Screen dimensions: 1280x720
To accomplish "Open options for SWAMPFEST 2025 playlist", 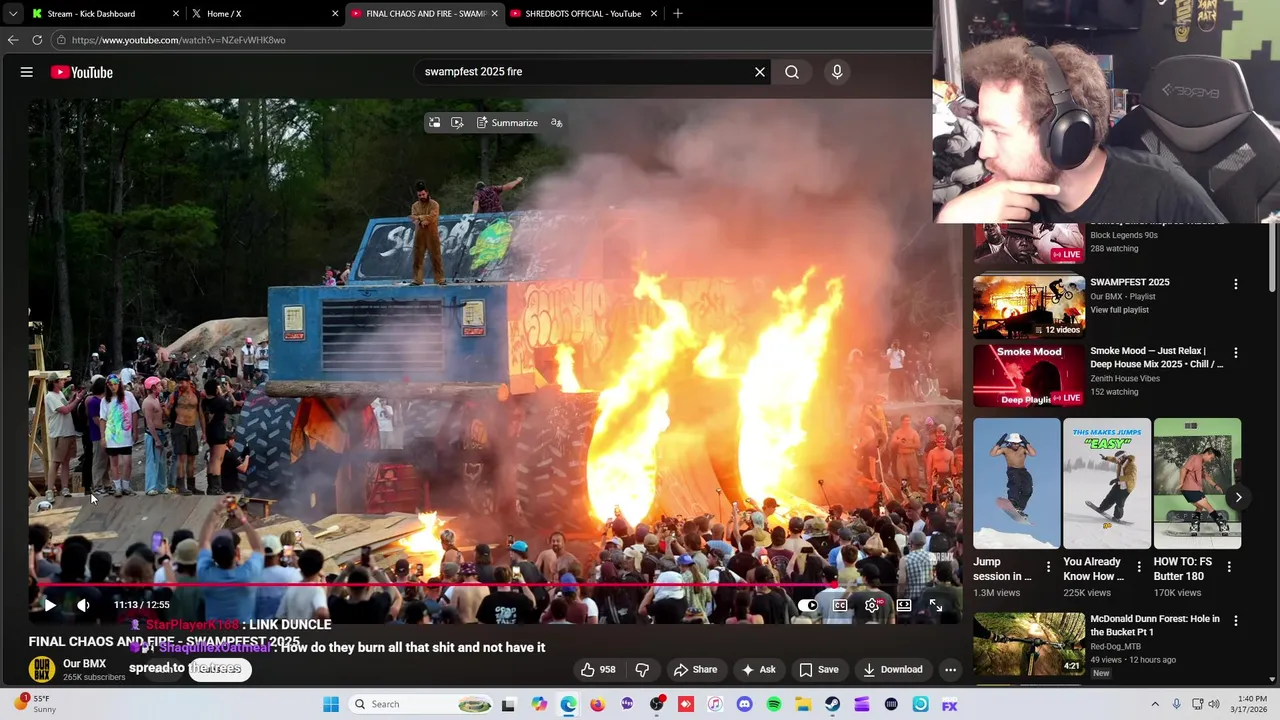I will (1236, 284).
